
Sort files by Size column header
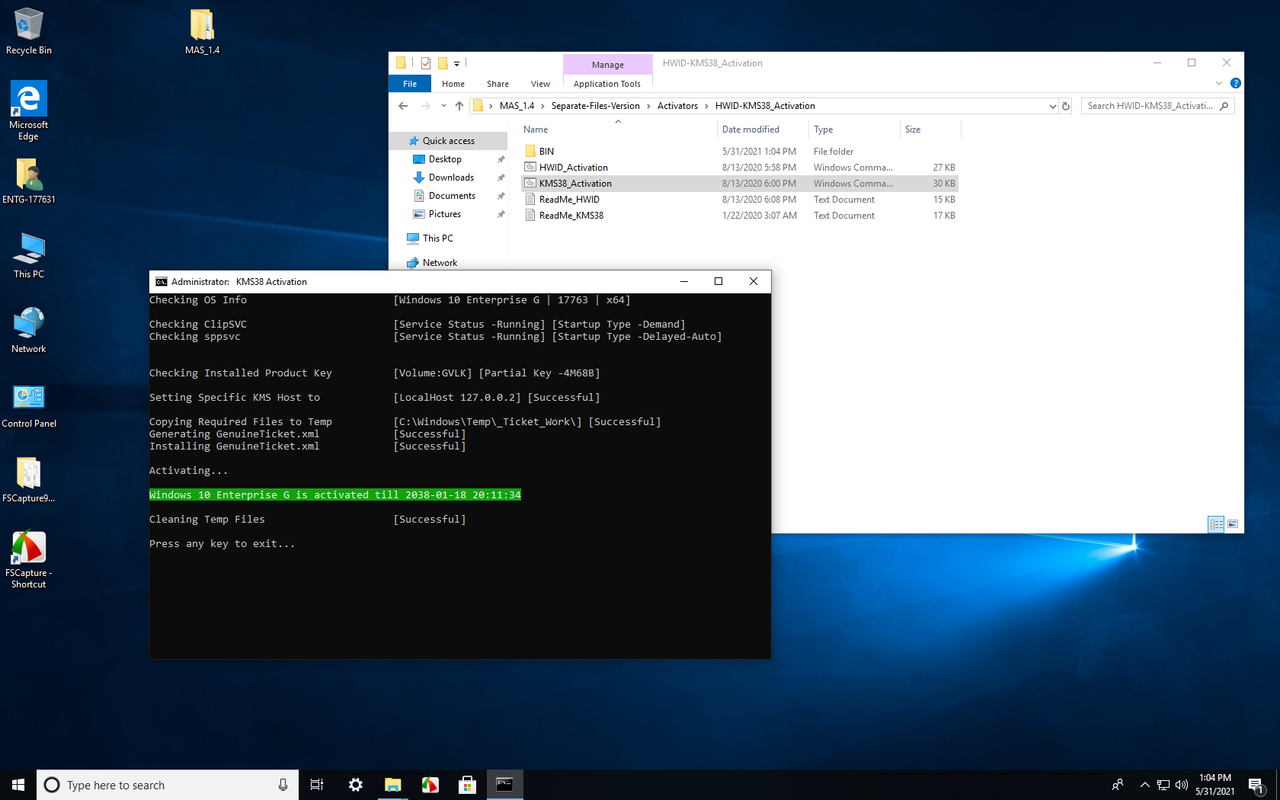(x=930, y=130)
